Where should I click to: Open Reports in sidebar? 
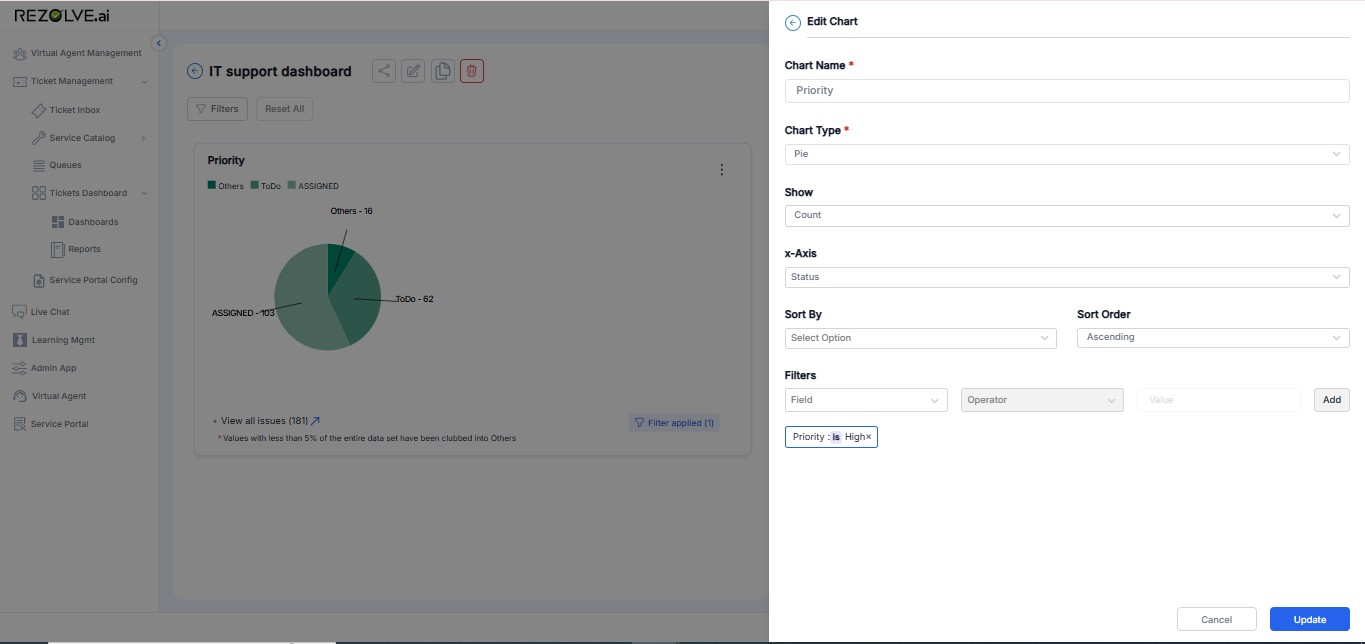coord(85,249)
